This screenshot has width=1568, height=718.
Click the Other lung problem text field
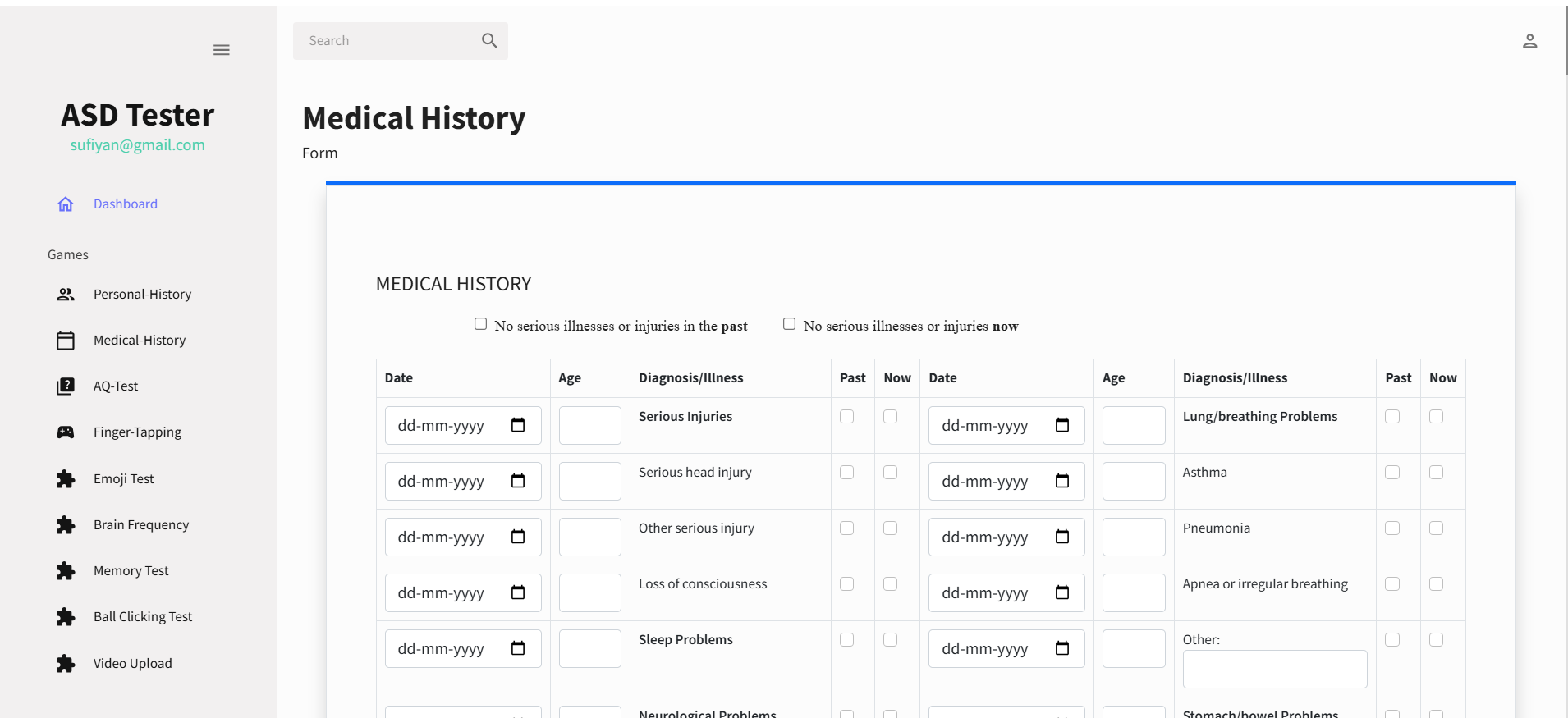coord(1274,670)
